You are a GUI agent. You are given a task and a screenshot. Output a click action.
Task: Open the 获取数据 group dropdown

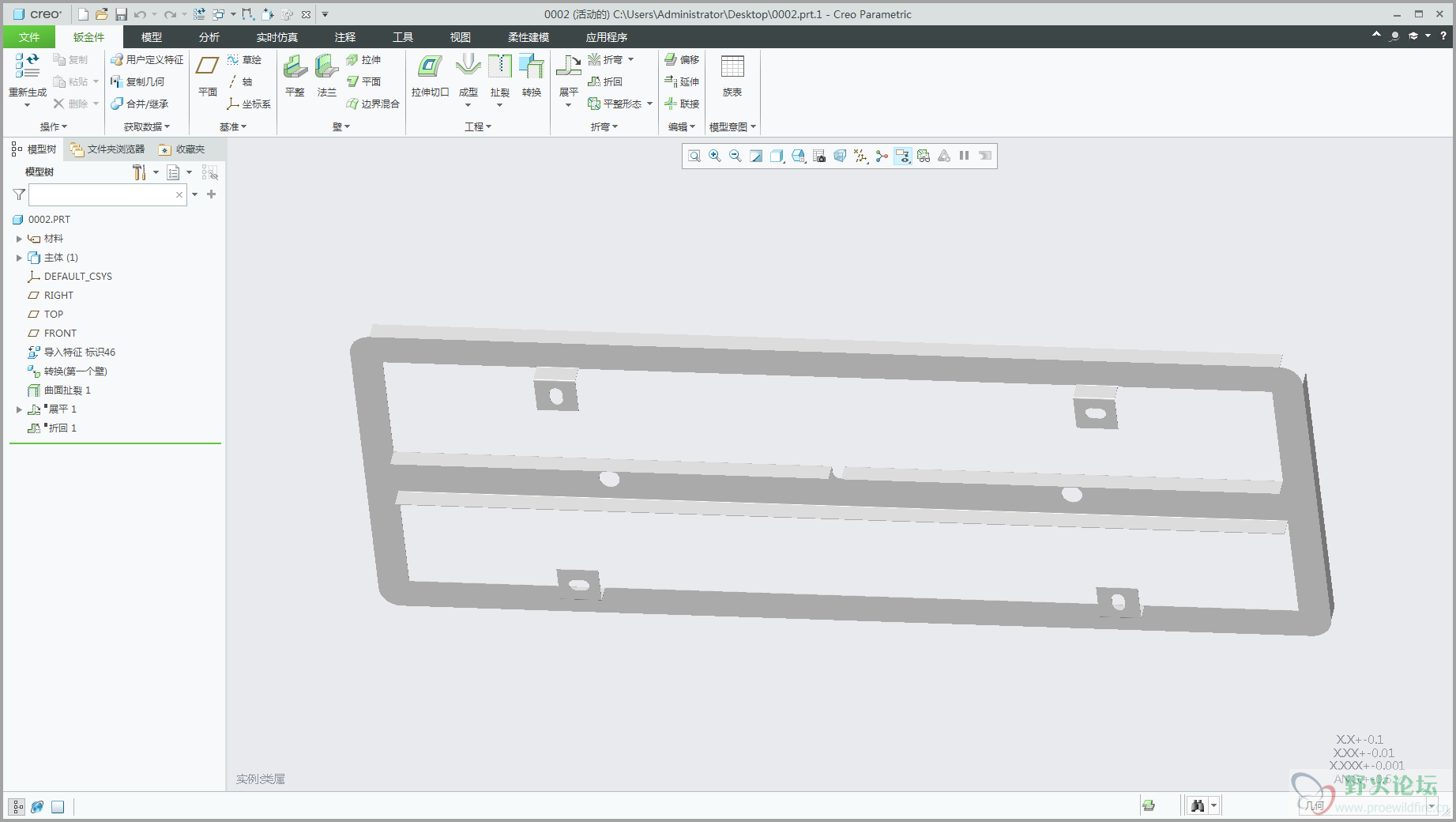(147, 126)
